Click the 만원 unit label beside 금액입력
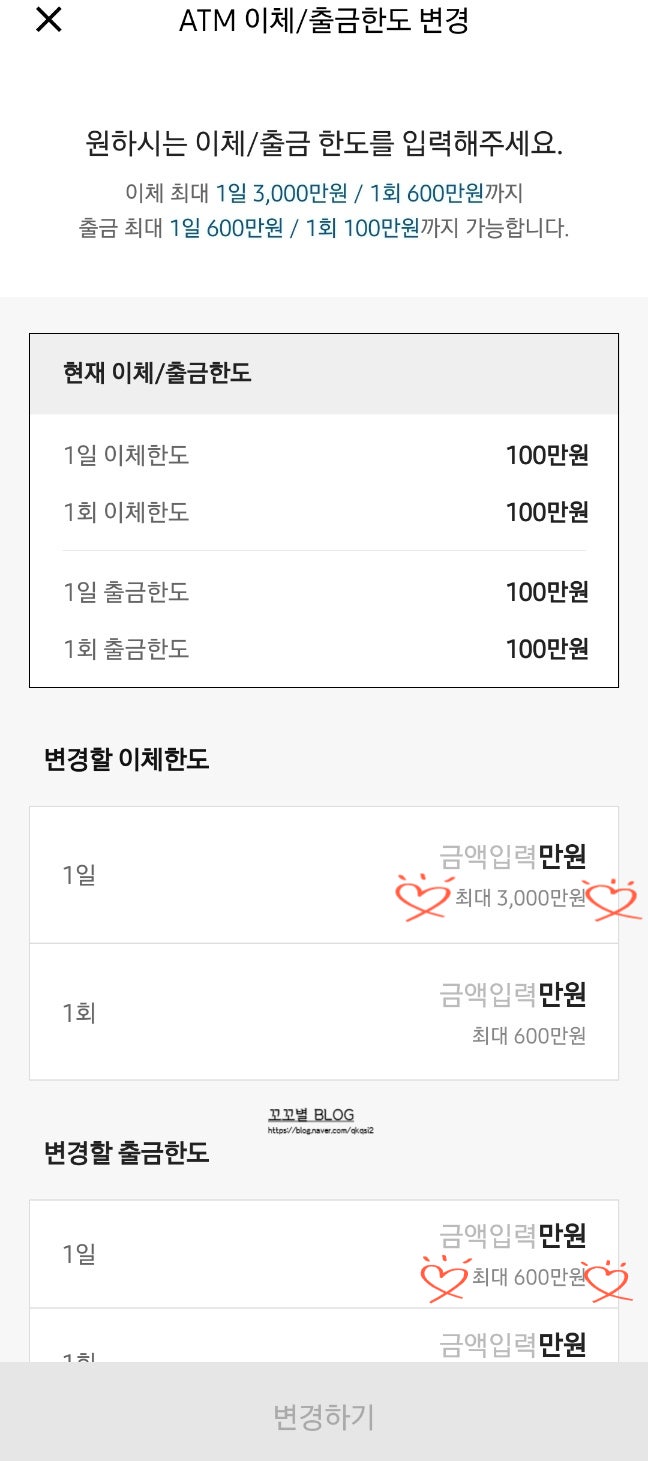This screenshot has height=1461, width=648. point(562,856)
